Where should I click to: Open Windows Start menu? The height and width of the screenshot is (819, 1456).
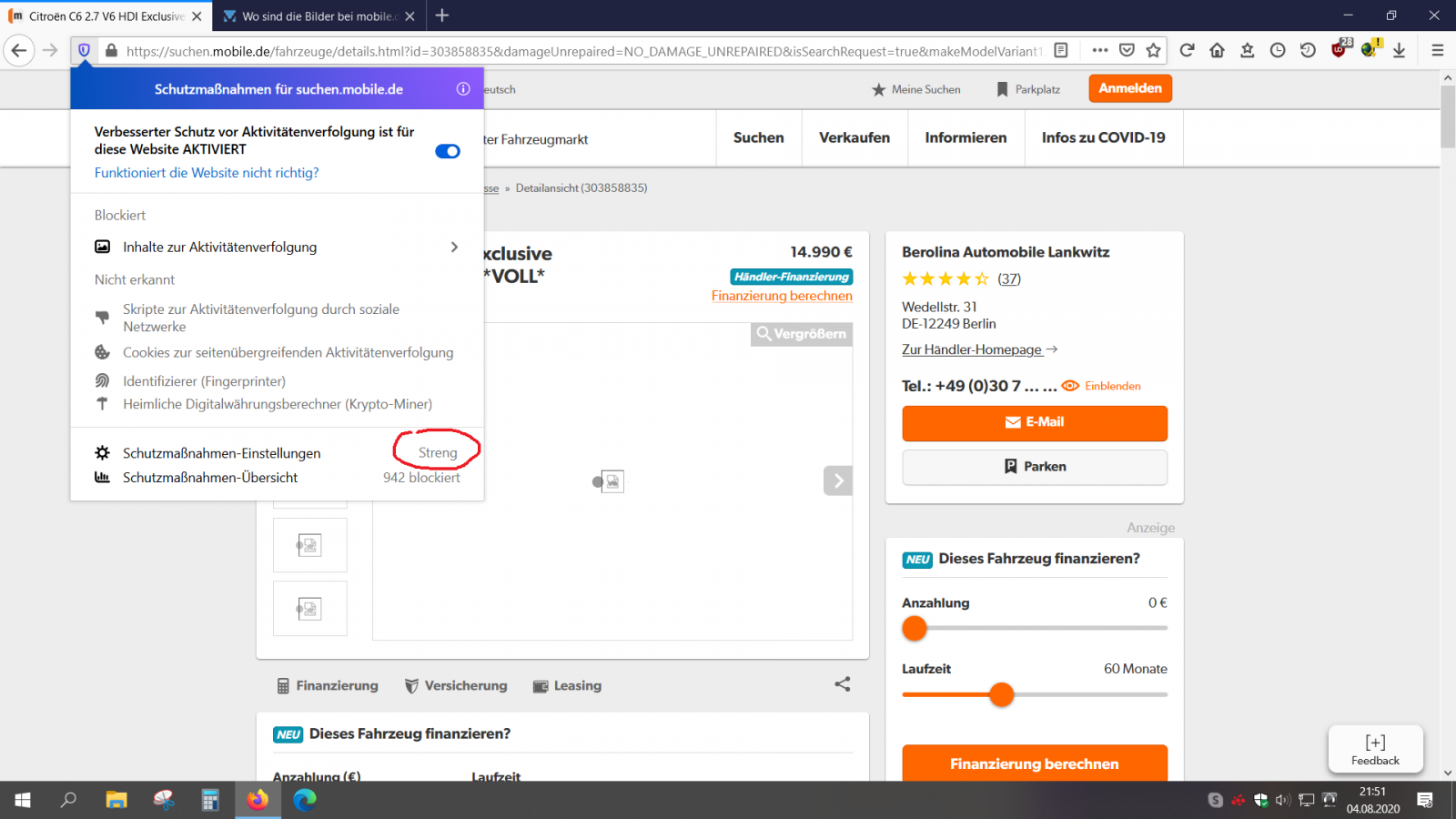(x=23, y=800)
